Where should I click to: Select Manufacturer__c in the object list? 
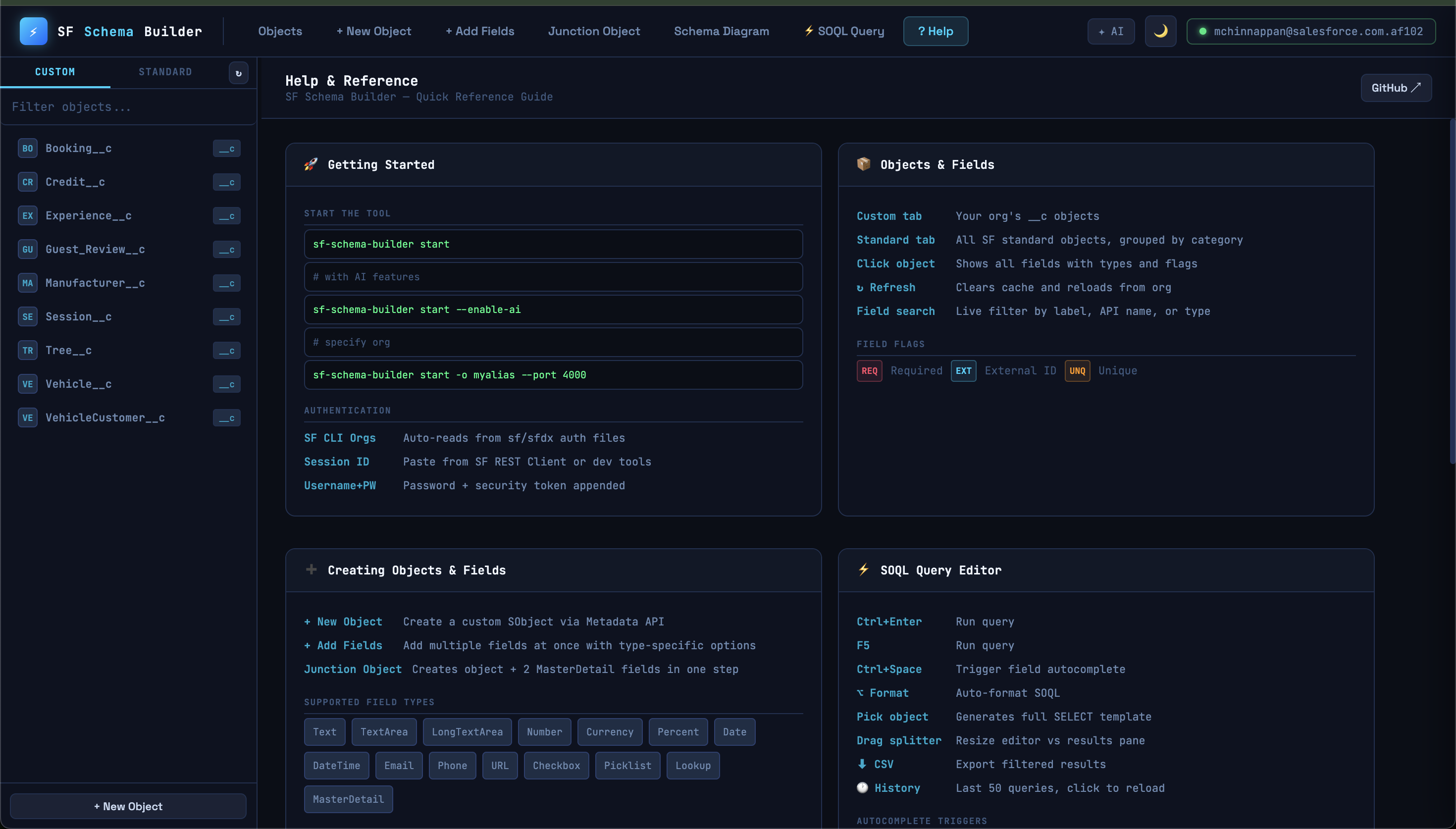point(129,283)
